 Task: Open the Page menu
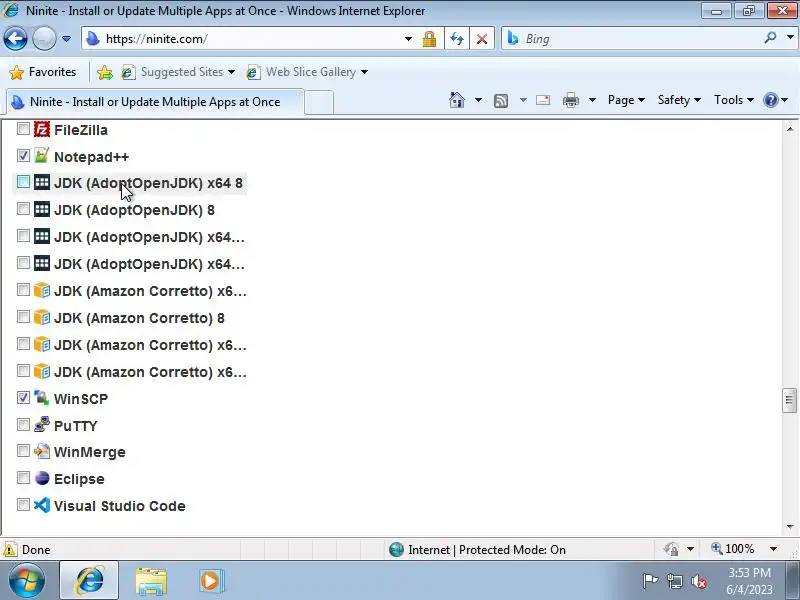pos(626,100)
